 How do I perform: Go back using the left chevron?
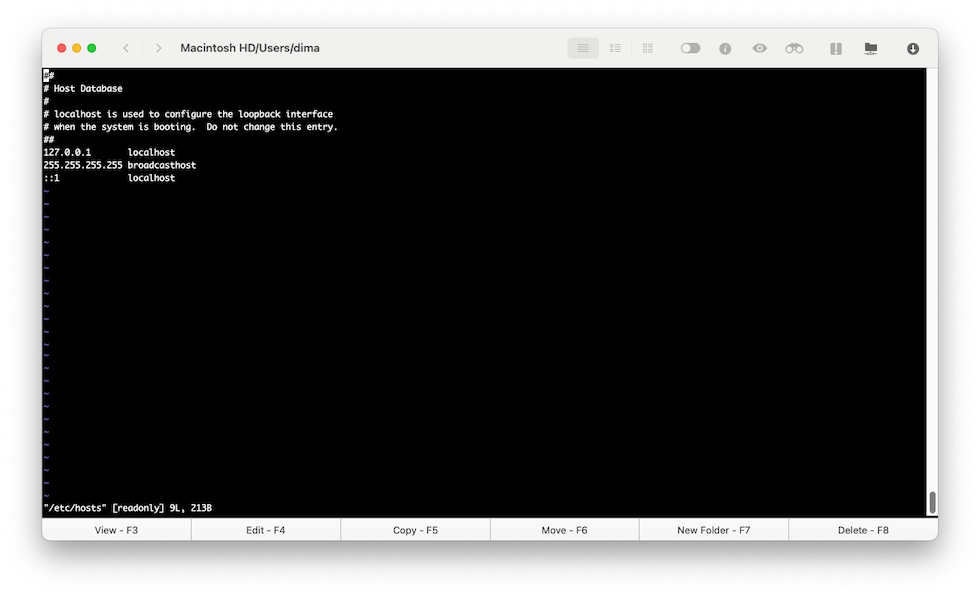point(126,48)
